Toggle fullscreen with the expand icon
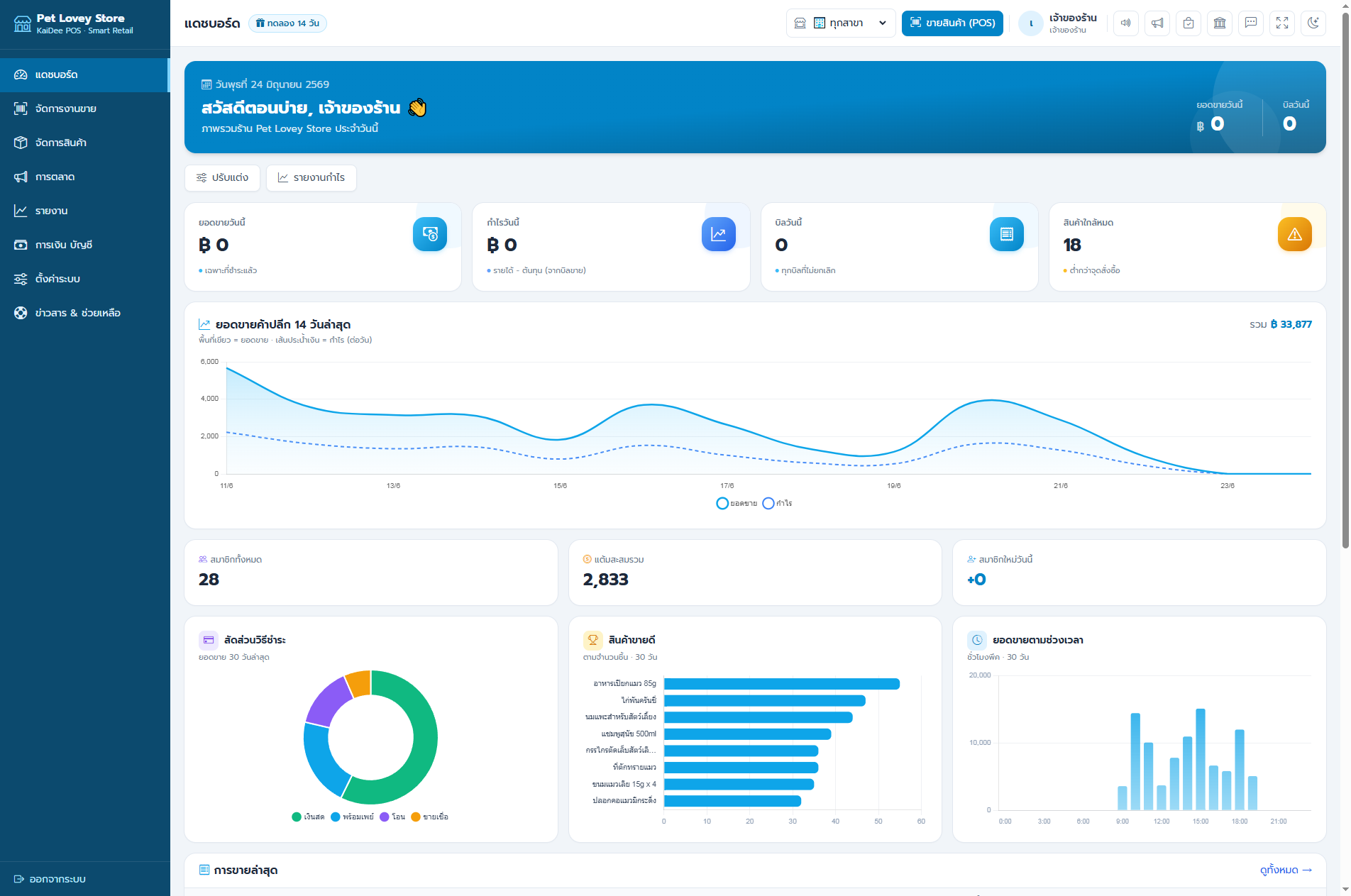Viewport: 1351px width, 896px height. coord(1282,23)
